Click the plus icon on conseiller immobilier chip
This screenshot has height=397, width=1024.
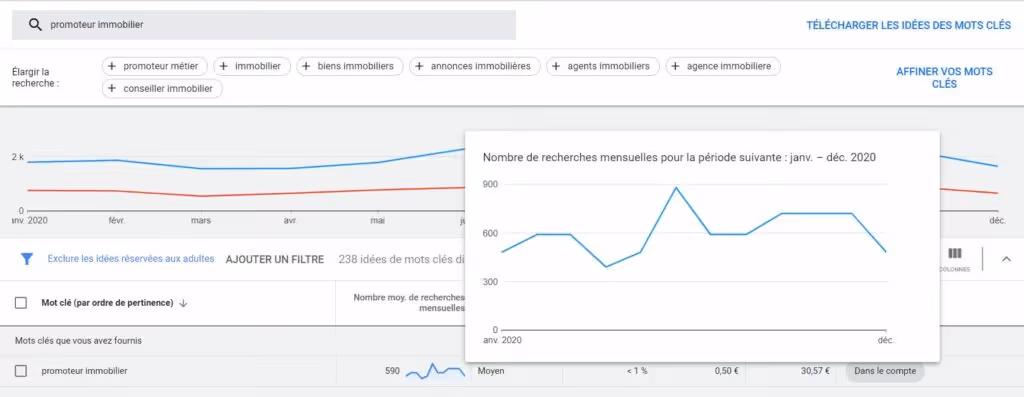(112, 89)
